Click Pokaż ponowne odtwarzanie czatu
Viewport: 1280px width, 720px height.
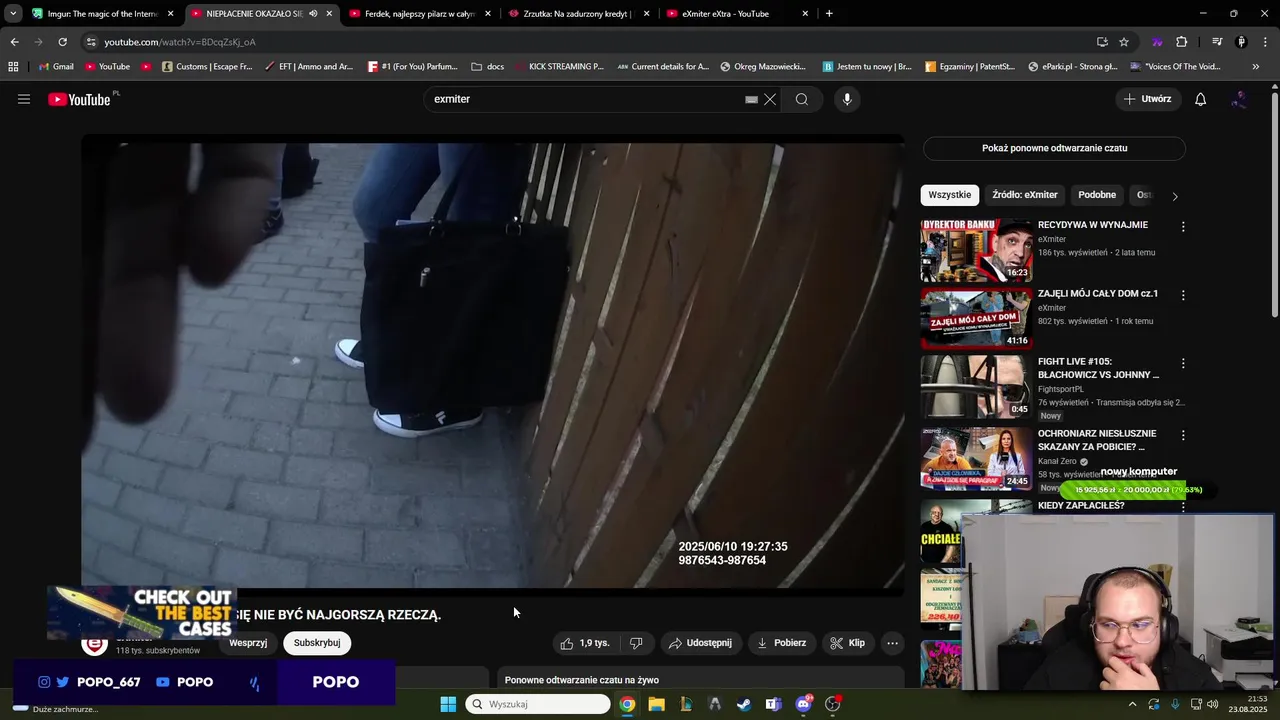pos(1054,148)
